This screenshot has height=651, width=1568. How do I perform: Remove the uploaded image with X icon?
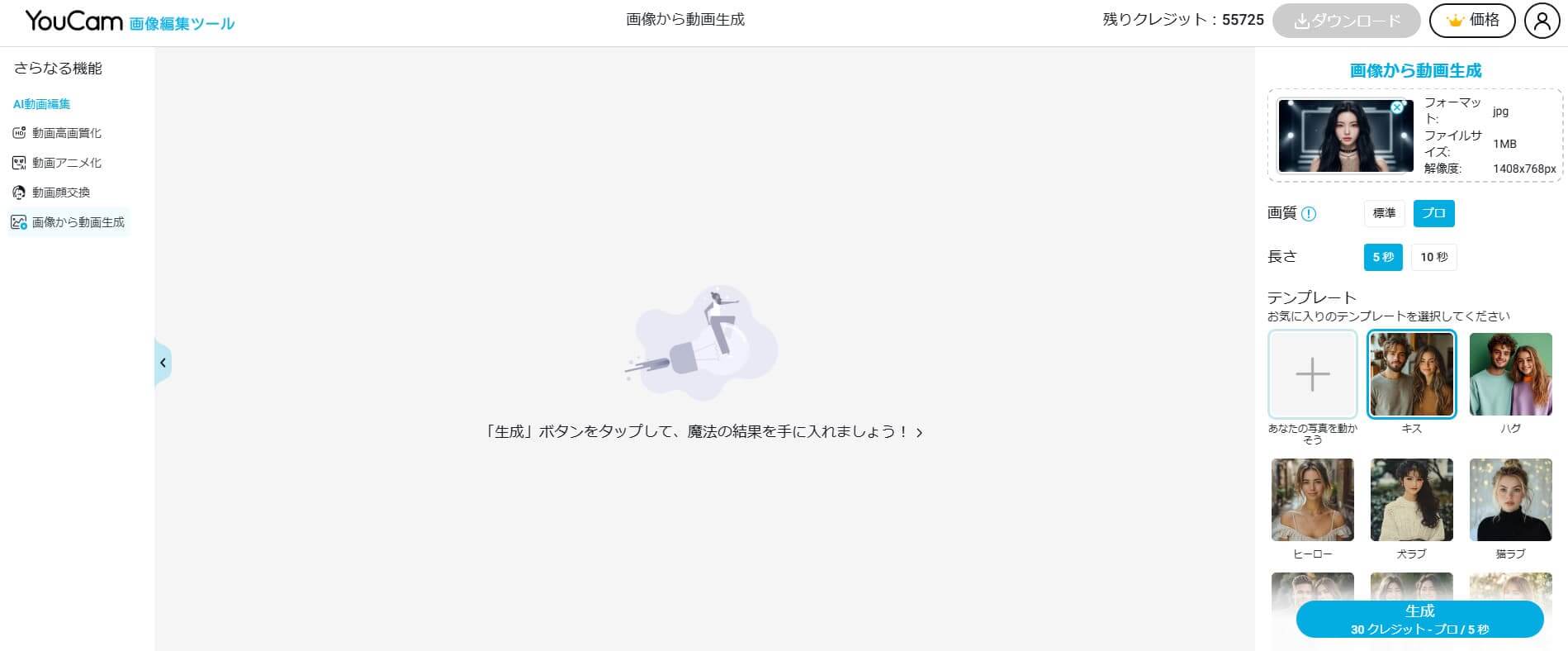(x=1397, y=107)
